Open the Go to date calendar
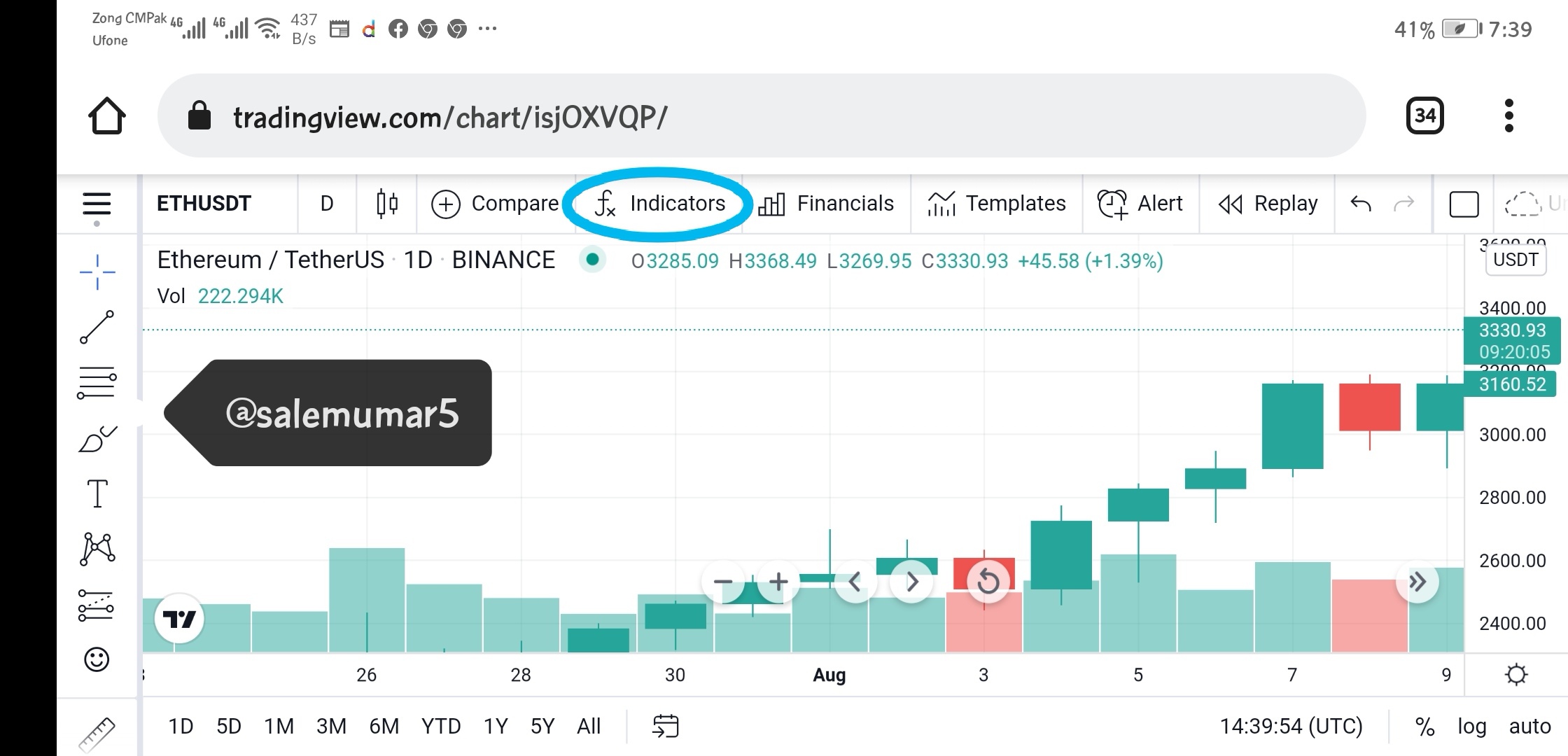Image resolution: width=1568 pixels, height=756 pixels. (665, 727)
